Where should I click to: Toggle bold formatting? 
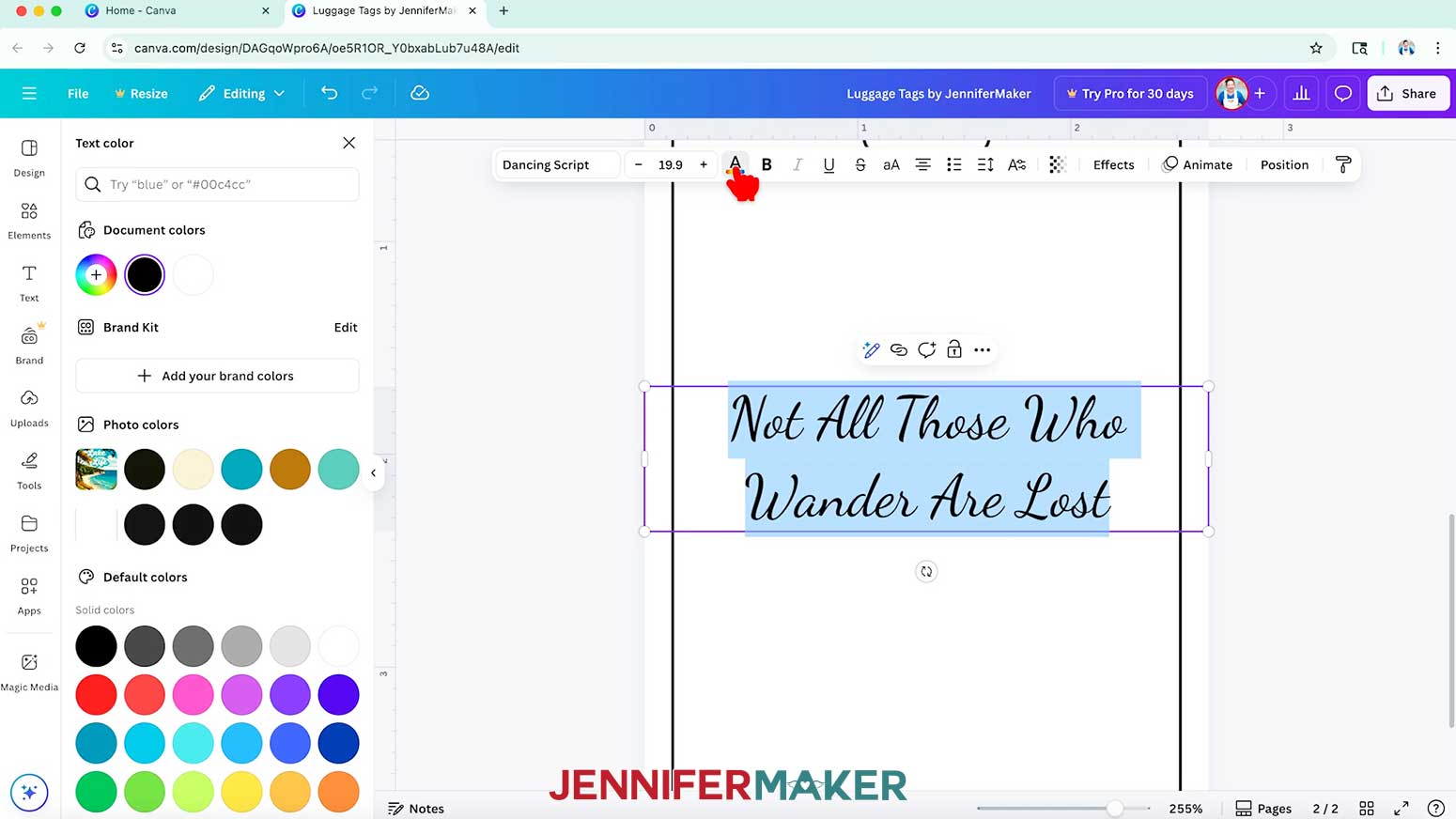pos(767,164)
